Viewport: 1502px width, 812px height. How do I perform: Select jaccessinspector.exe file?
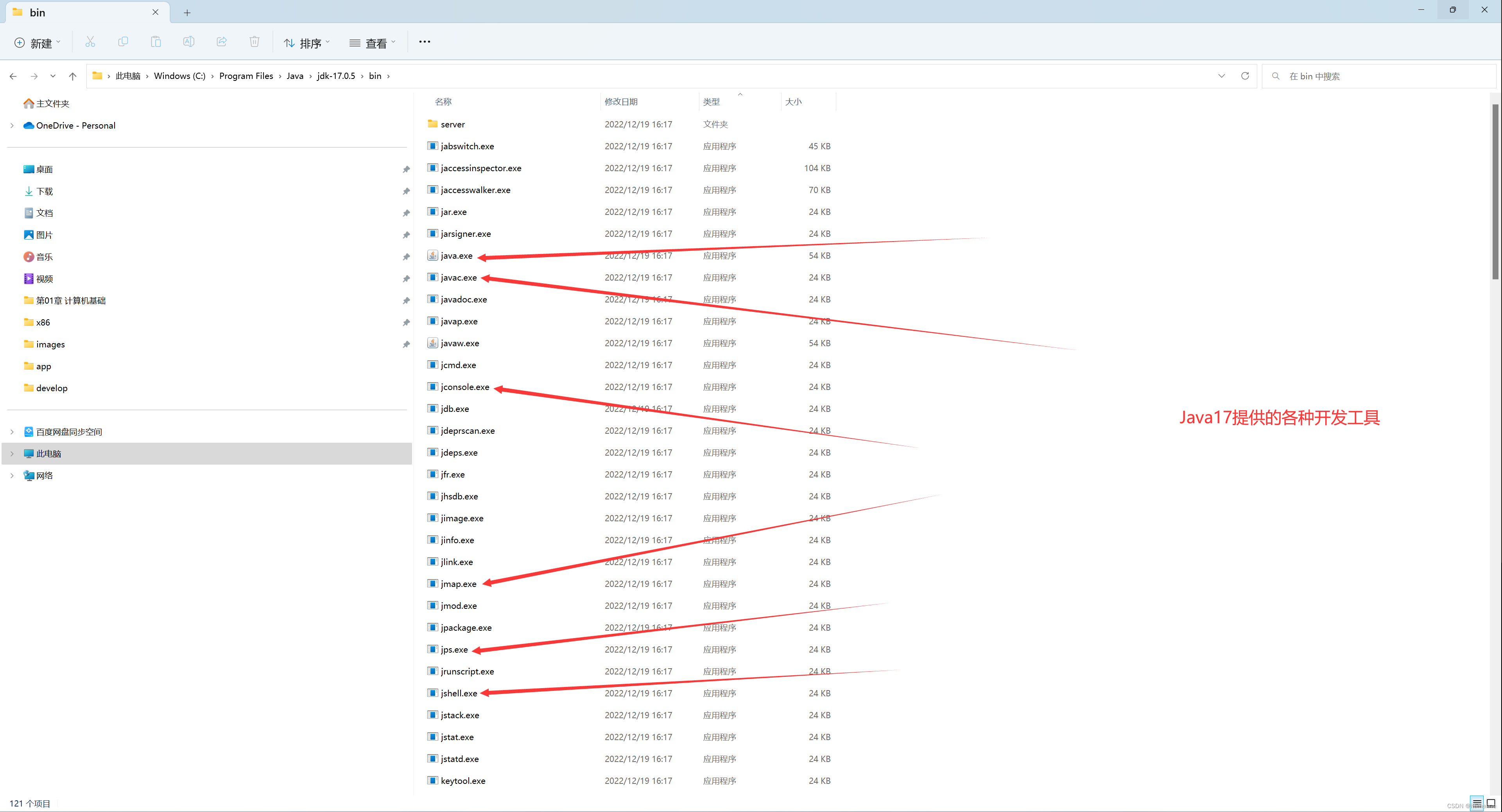pyautogui.click(x=481, y=168)
